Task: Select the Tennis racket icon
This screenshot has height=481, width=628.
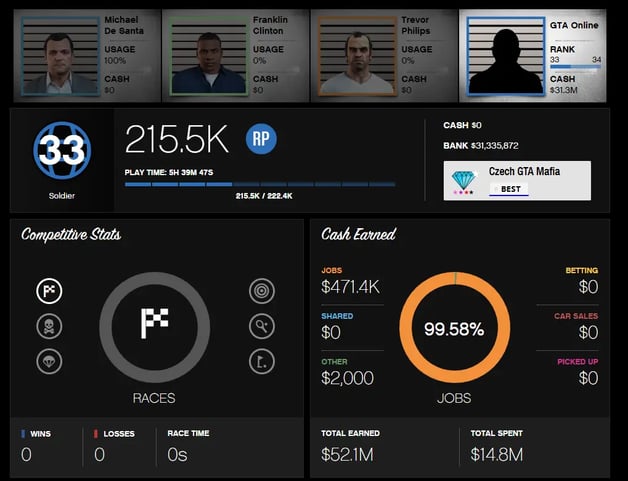Action: [260, 326]
